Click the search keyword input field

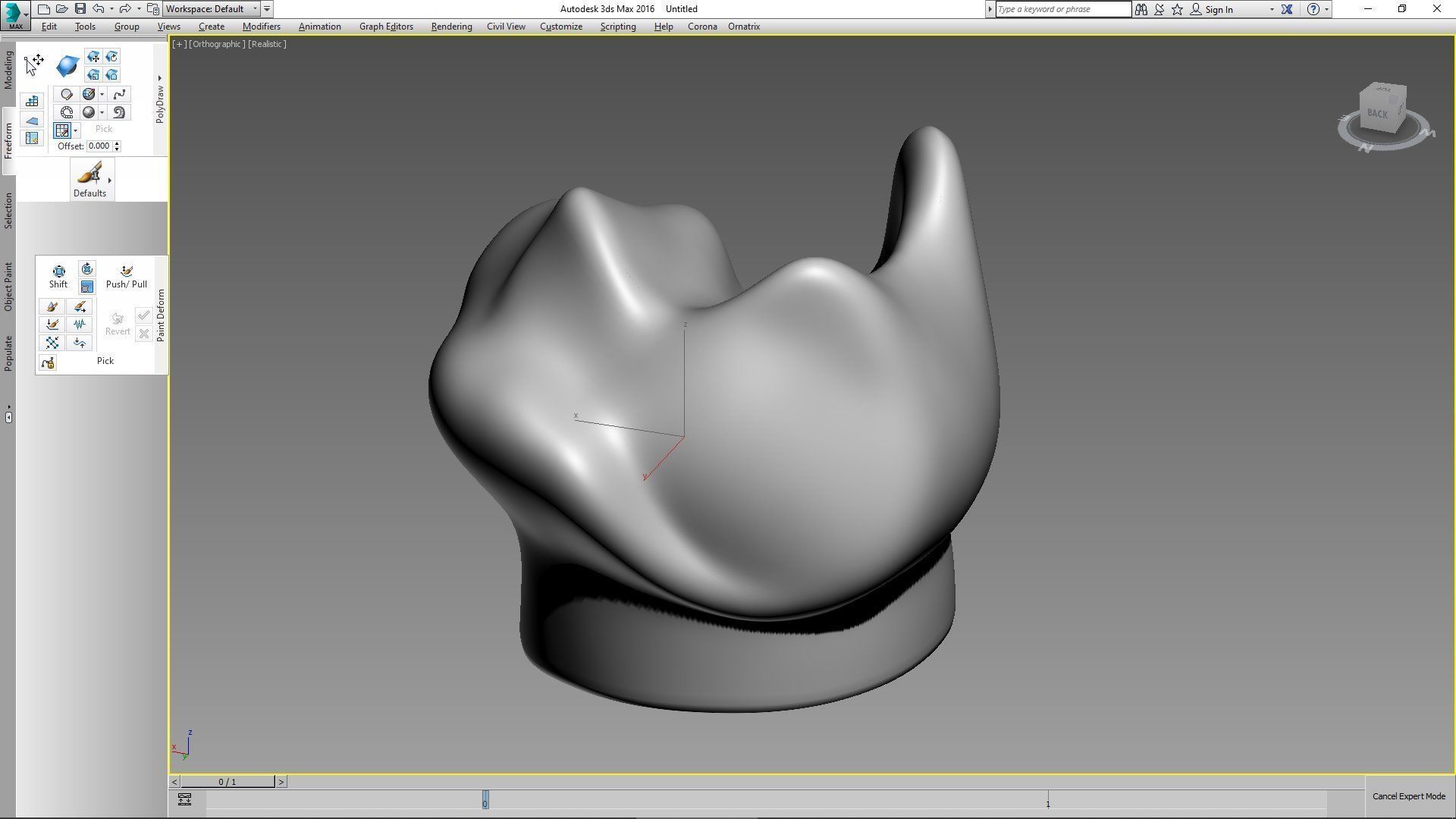tap(1063, 9)
